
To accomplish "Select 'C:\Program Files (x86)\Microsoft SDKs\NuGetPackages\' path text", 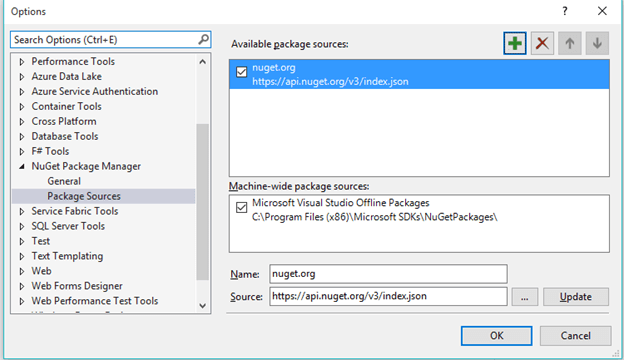I will click(x=375, y=217).
